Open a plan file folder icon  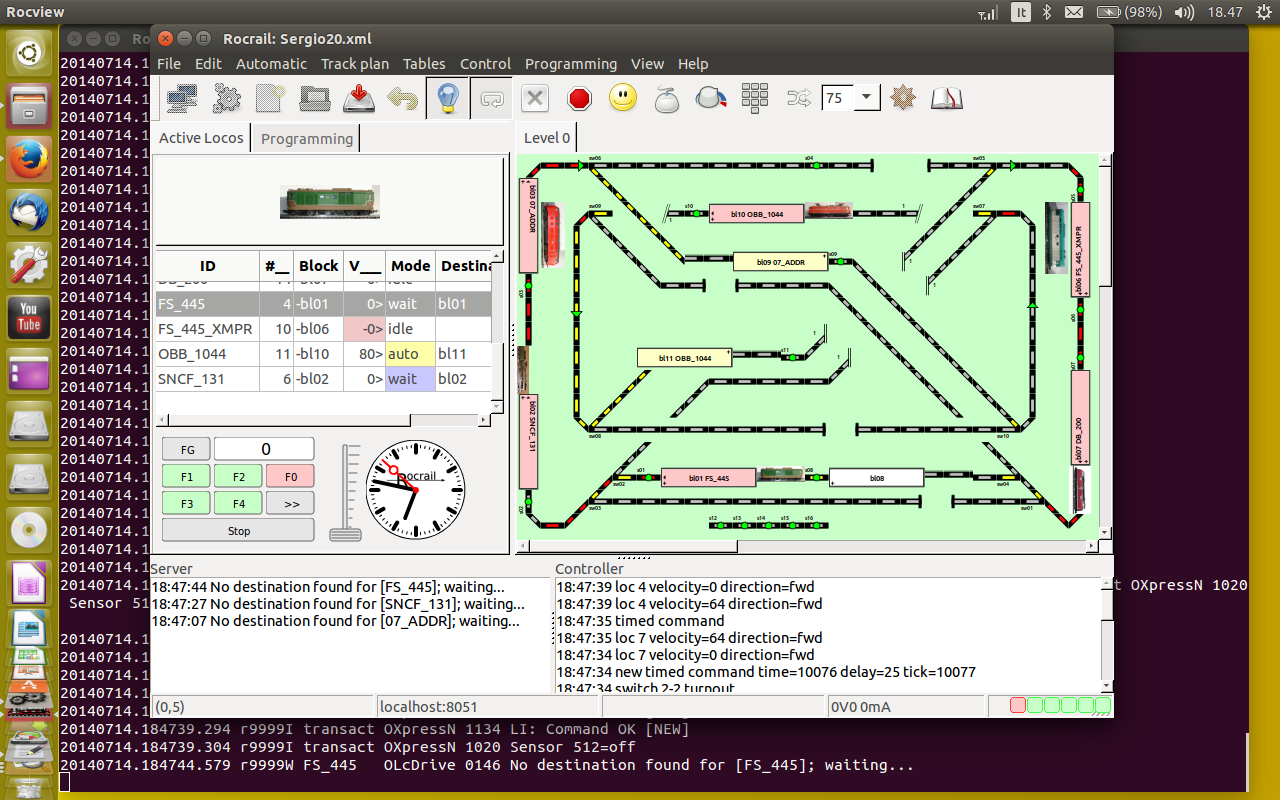315,98
